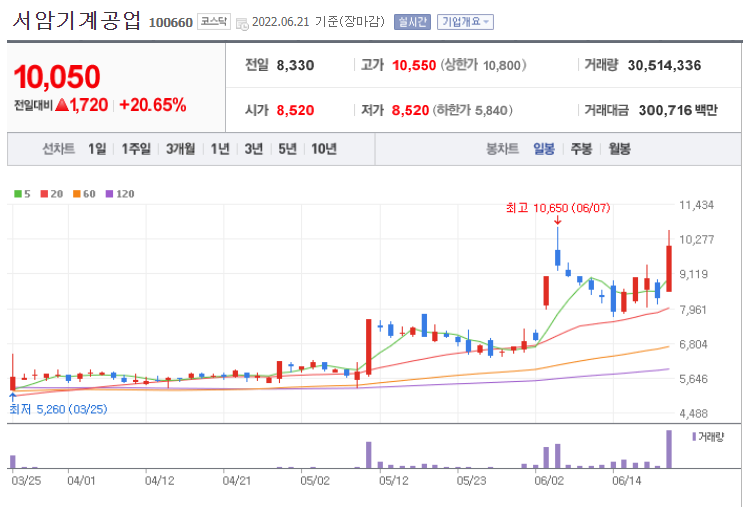Select the 1년 line chart tab

[x=220, y=149]
